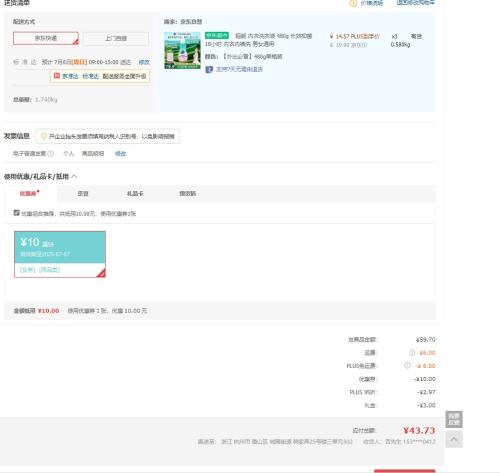Click the red delivery service upgrade icon

pyautogui.click(x=57, y=76)
